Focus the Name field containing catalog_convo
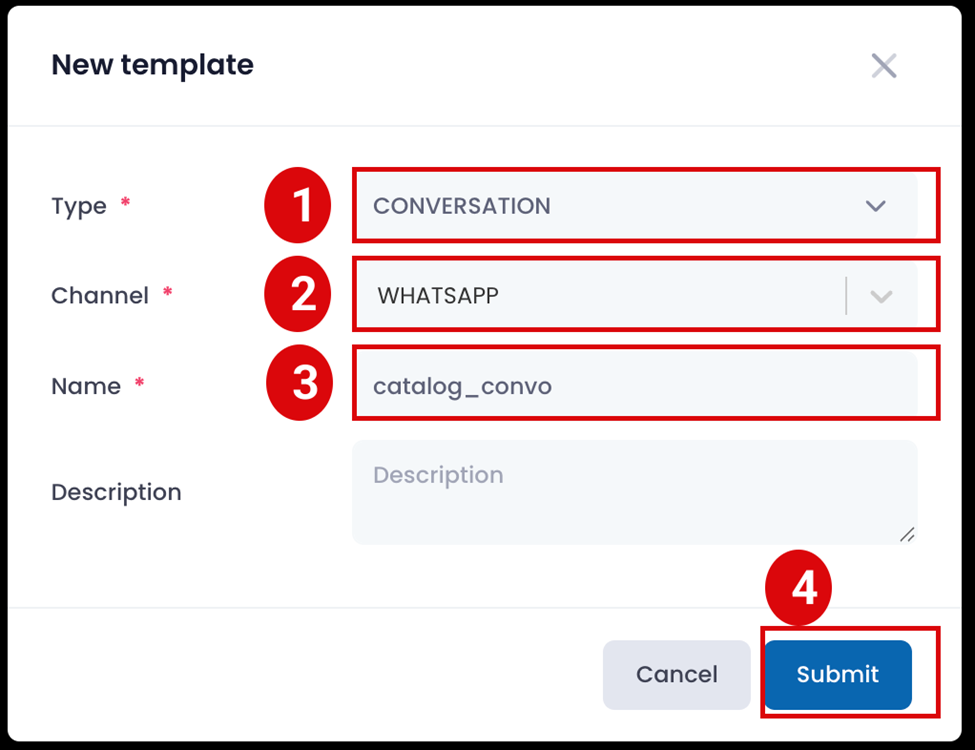The width and height of the screenshot is (975, 750). (634, 386)
